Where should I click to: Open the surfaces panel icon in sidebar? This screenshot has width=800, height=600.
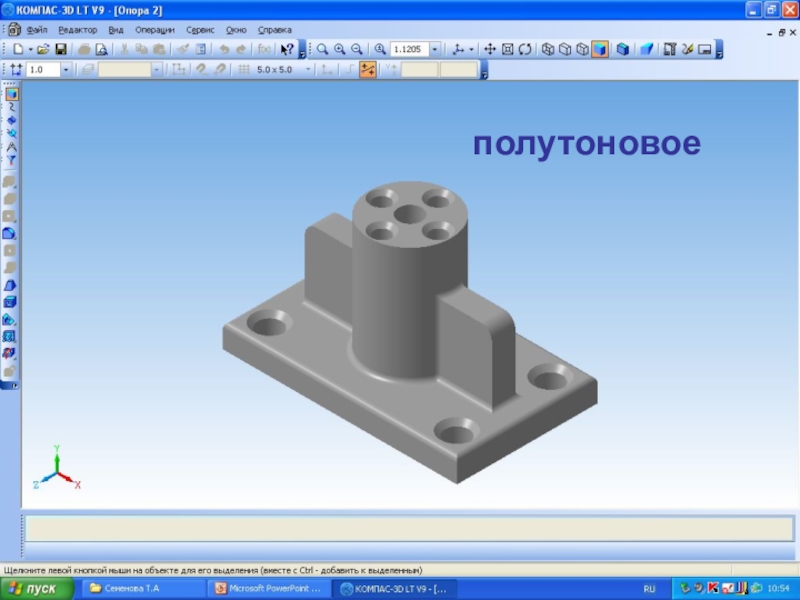point(11,120)
